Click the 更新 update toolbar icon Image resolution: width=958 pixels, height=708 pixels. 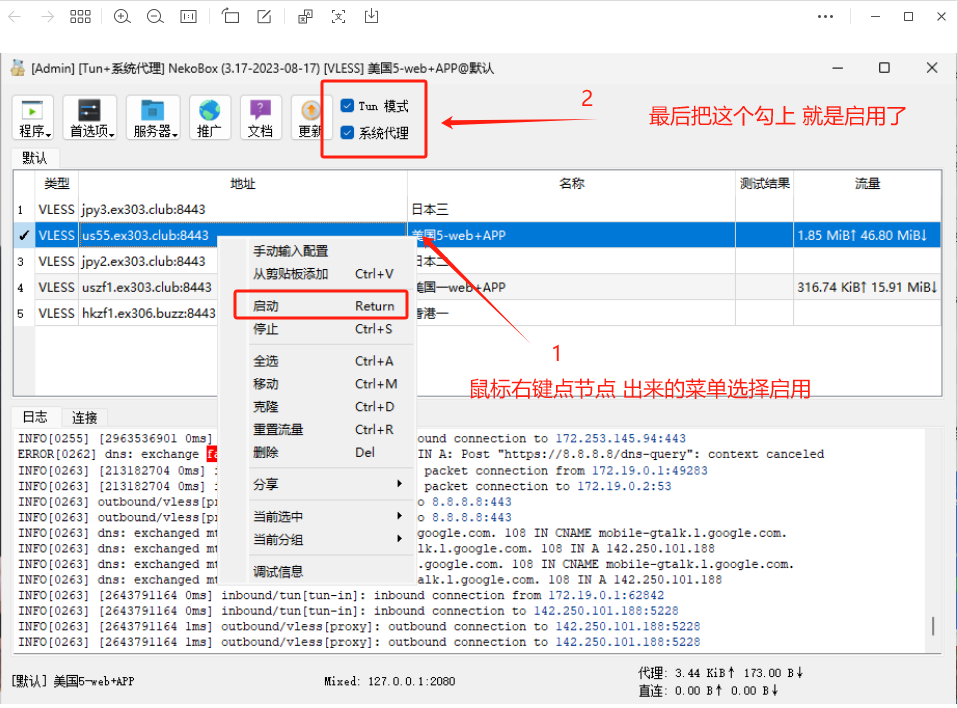(307, 118)
